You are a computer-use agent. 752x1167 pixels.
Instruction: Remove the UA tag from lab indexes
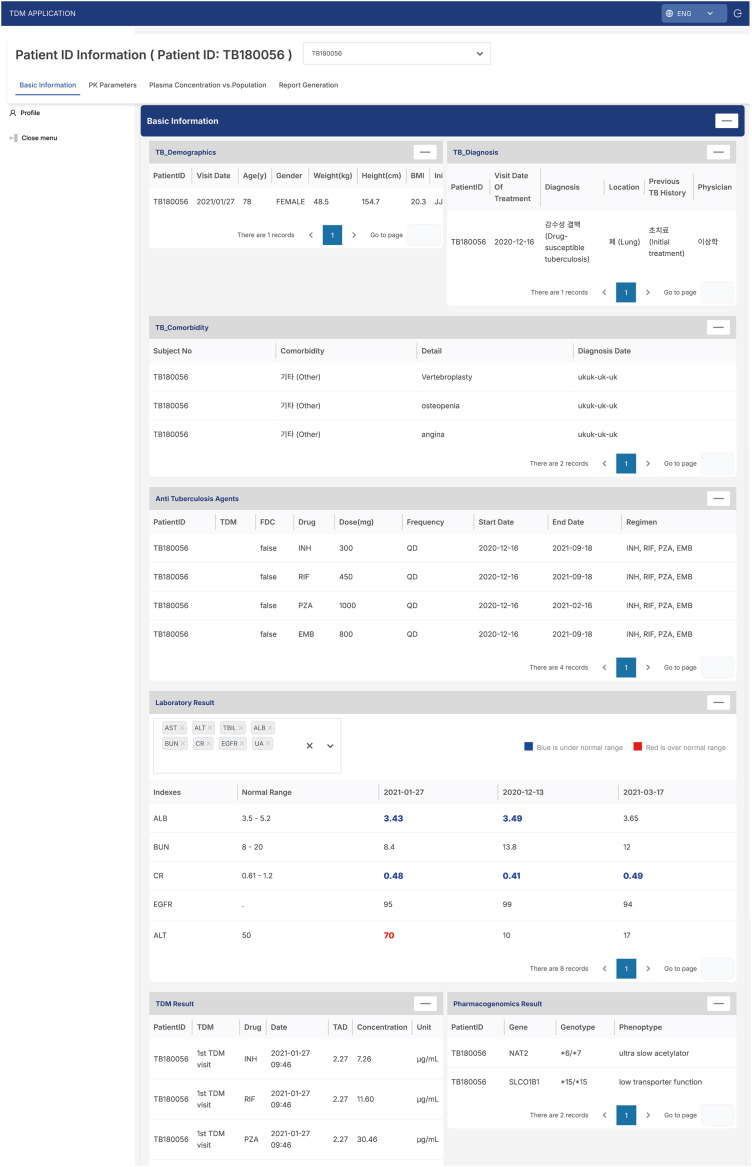point(268,744)
